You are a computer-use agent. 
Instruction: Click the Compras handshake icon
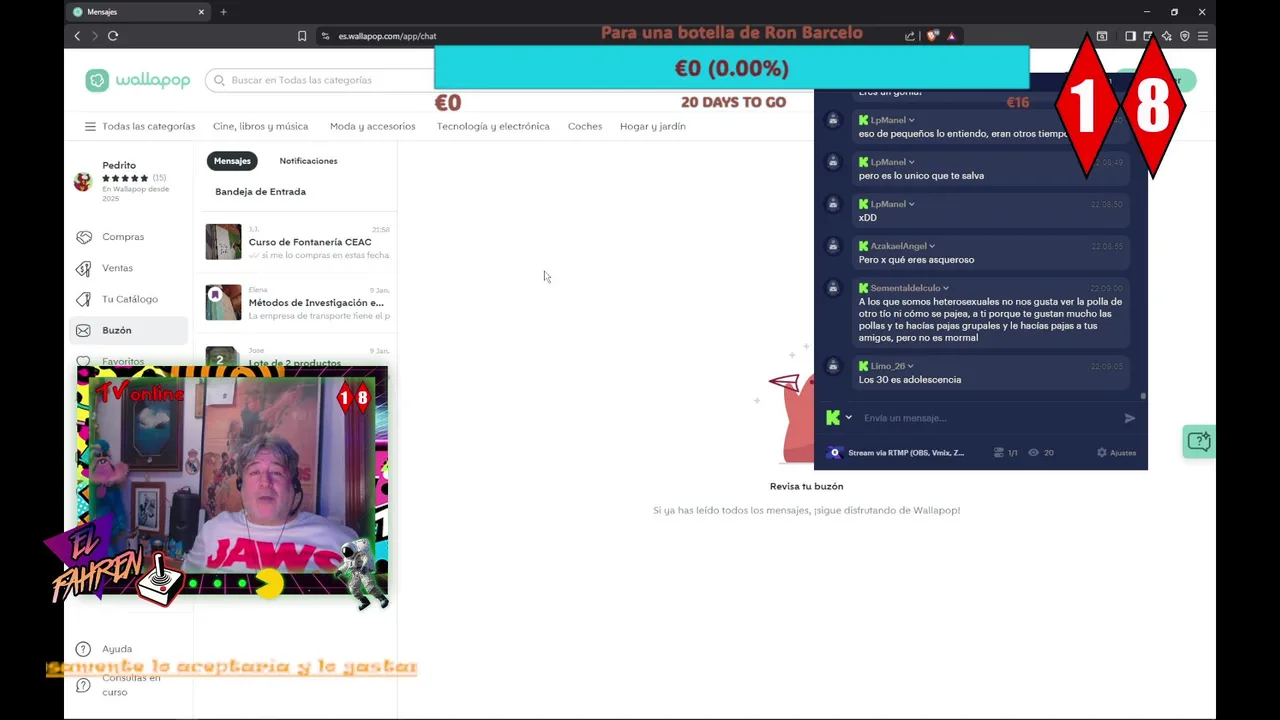tap(83, 237)
